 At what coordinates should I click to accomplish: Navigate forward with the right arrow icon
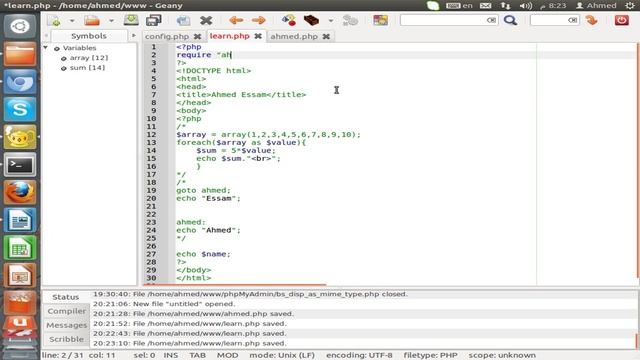(x=258, y=20)
